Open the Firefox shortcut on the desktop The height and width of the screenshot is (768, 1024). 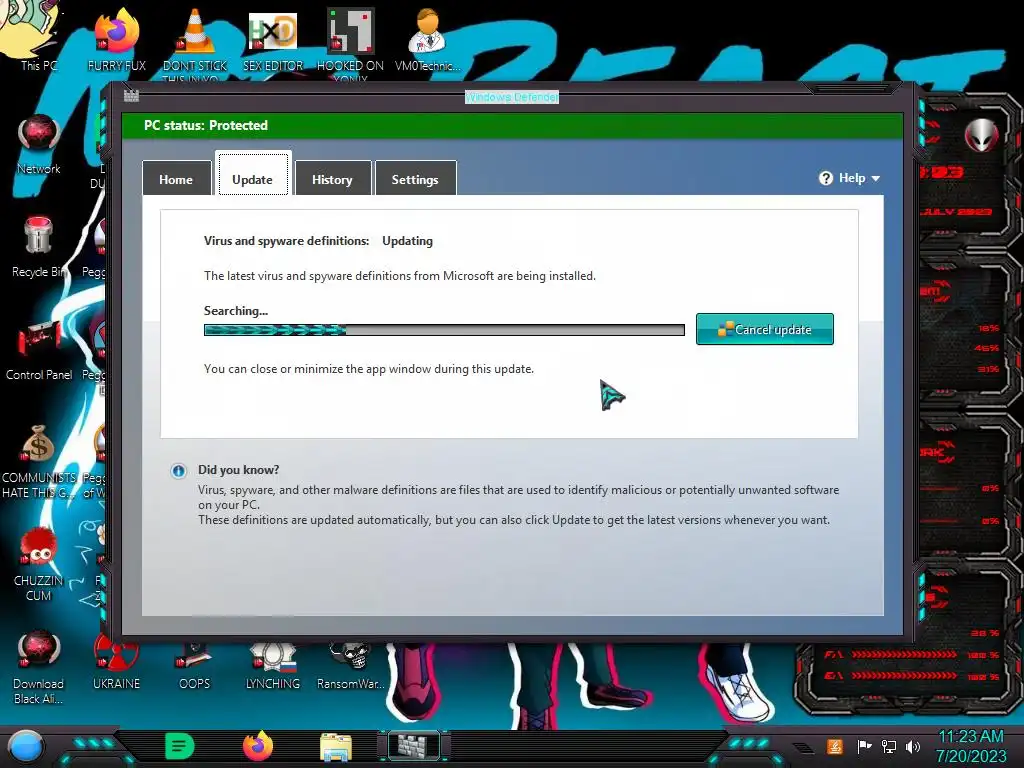coord(117,39)
